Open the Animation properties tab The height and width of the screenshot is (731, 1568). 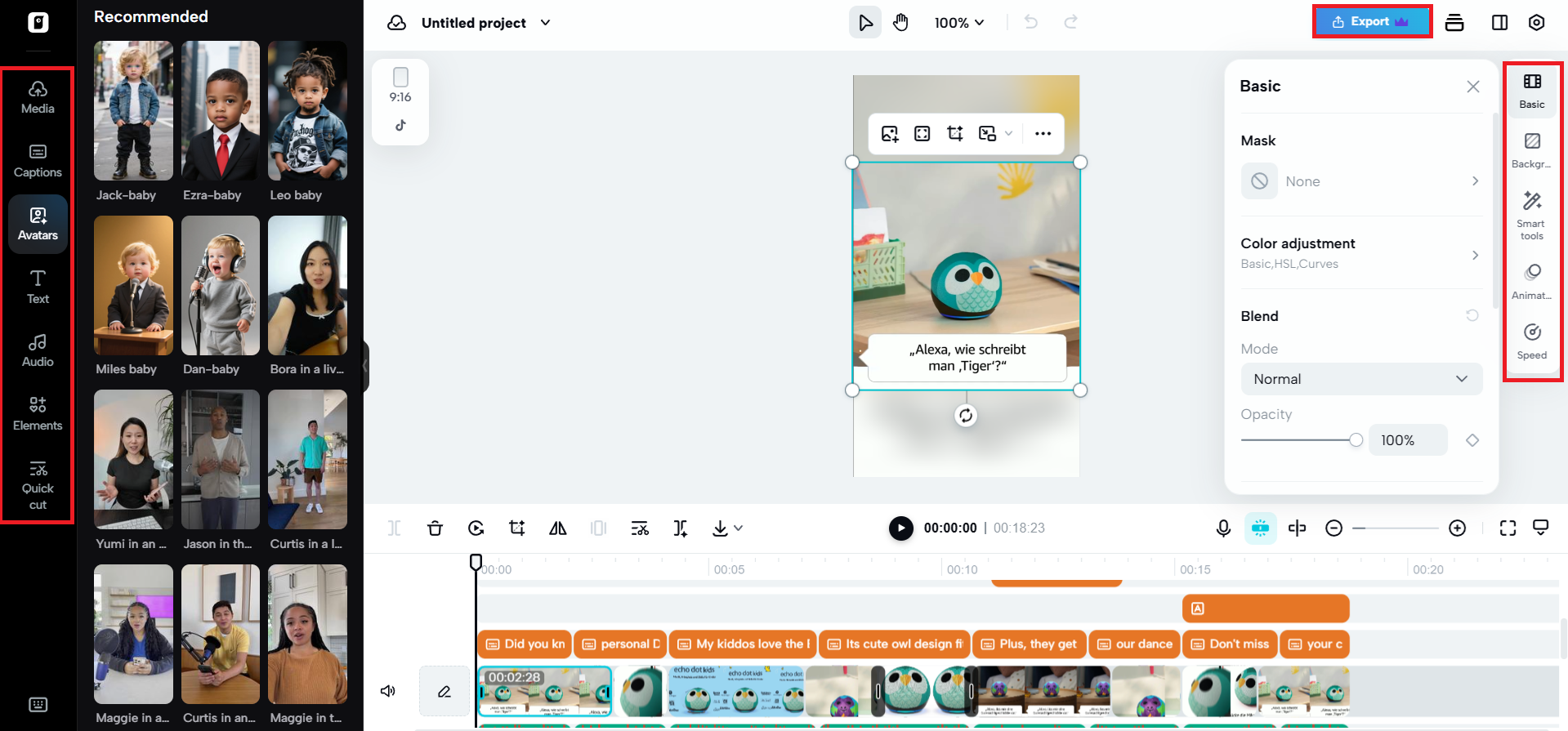(x=1532, y=282)
